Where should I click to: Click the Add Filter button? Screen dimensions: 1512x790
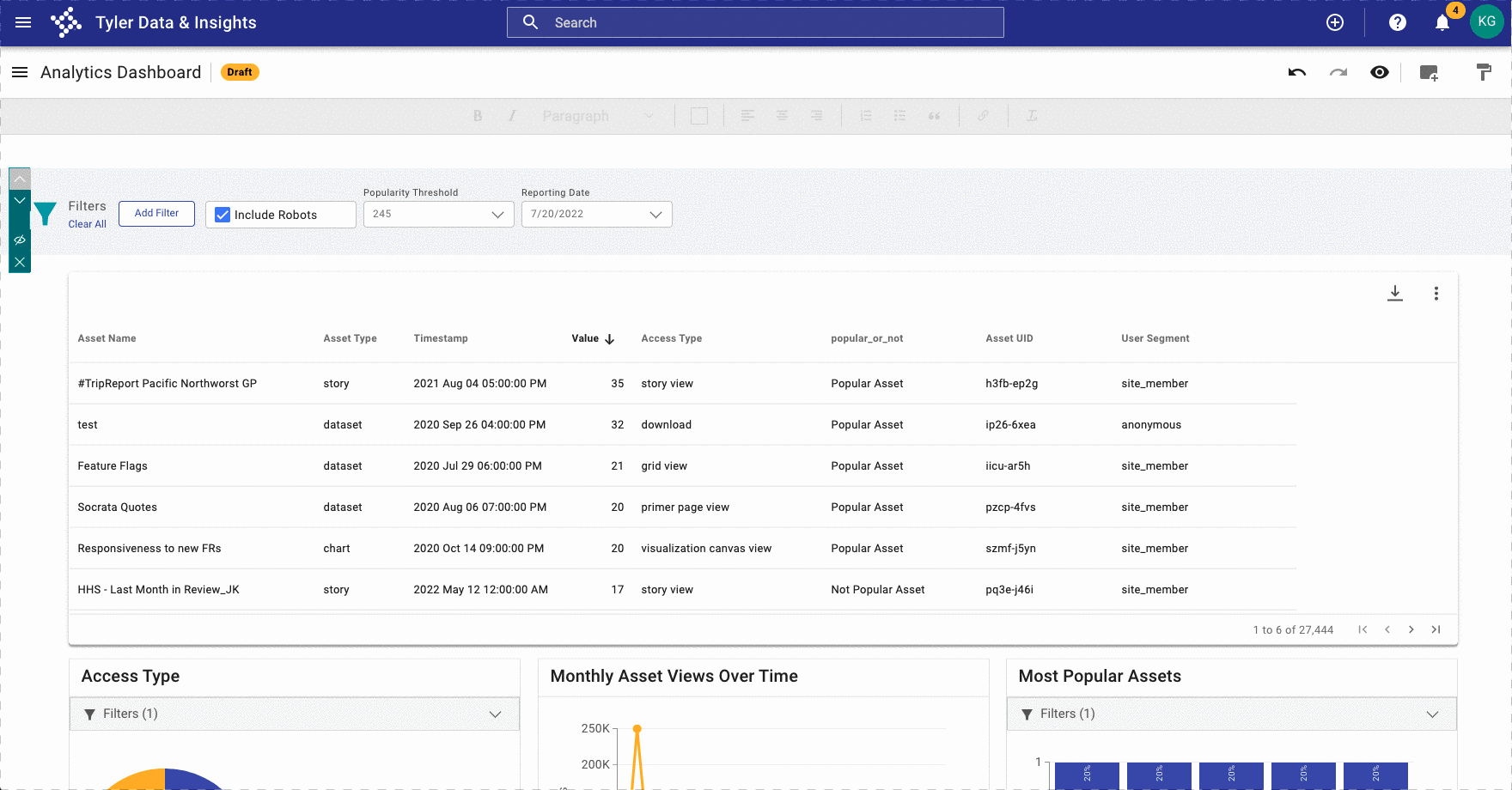[156, 214]
